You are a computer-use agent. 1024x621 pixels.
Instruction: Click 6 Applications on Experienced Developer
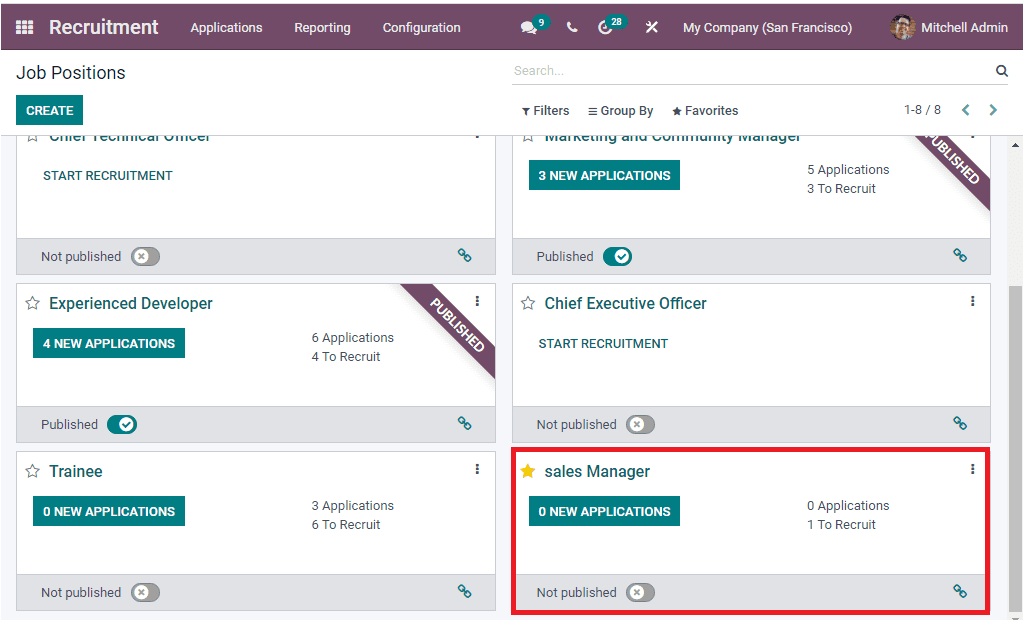[353, 338]
